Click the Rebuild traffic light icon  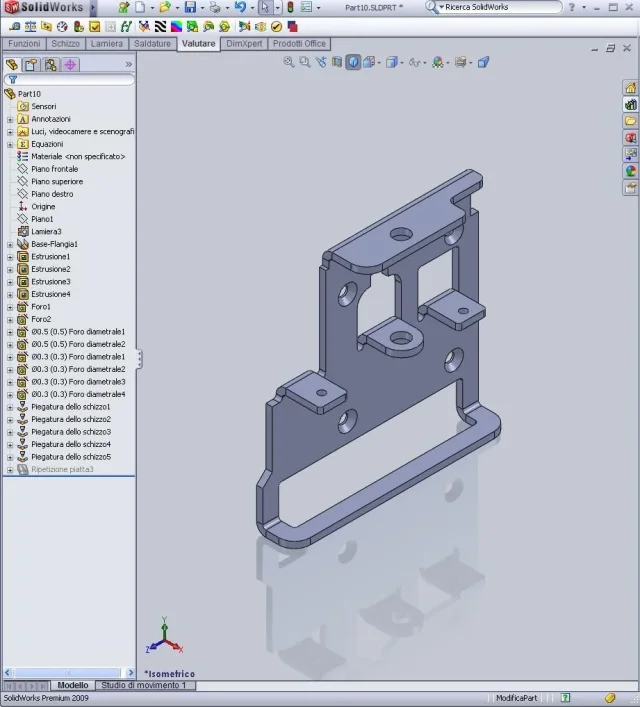click(x=290, y=7)
